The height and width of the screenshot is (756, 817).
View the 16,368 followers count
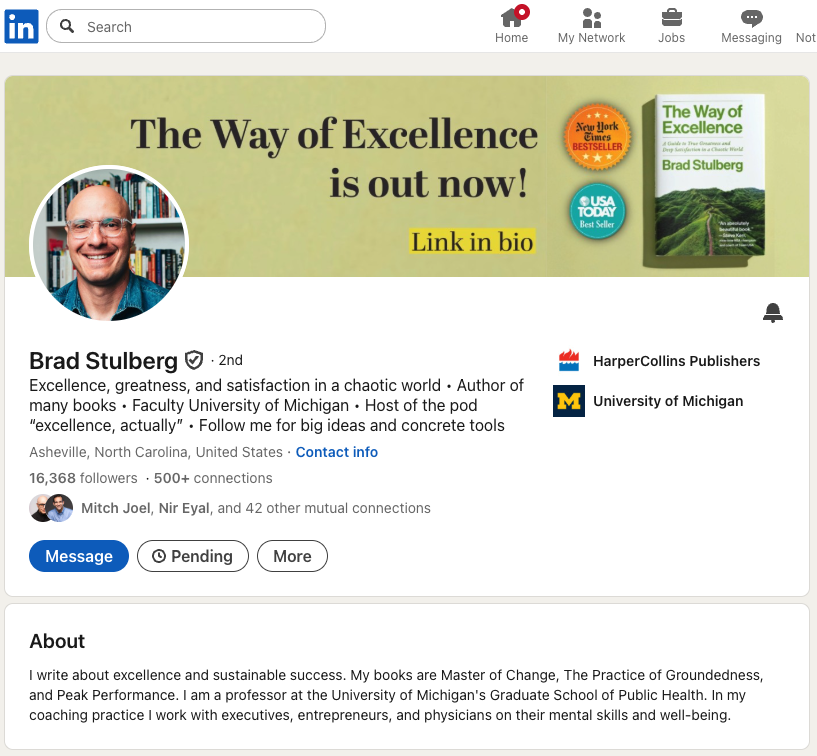click(x=83, y=478)
